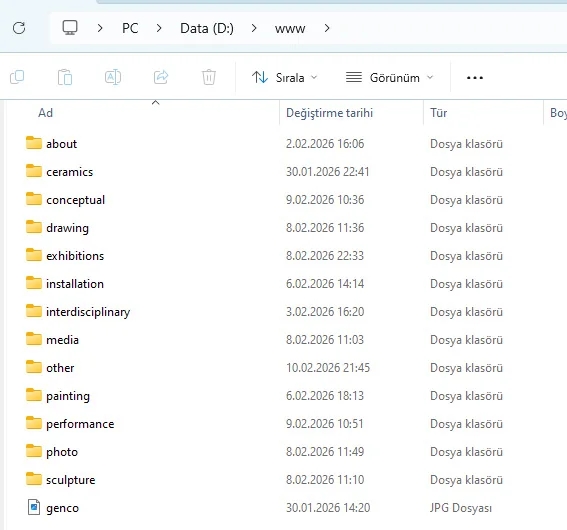The width and height of the screenshot is (567, 530).
Task: Click the Copy toolbar icon
Action: coord(17,77)
